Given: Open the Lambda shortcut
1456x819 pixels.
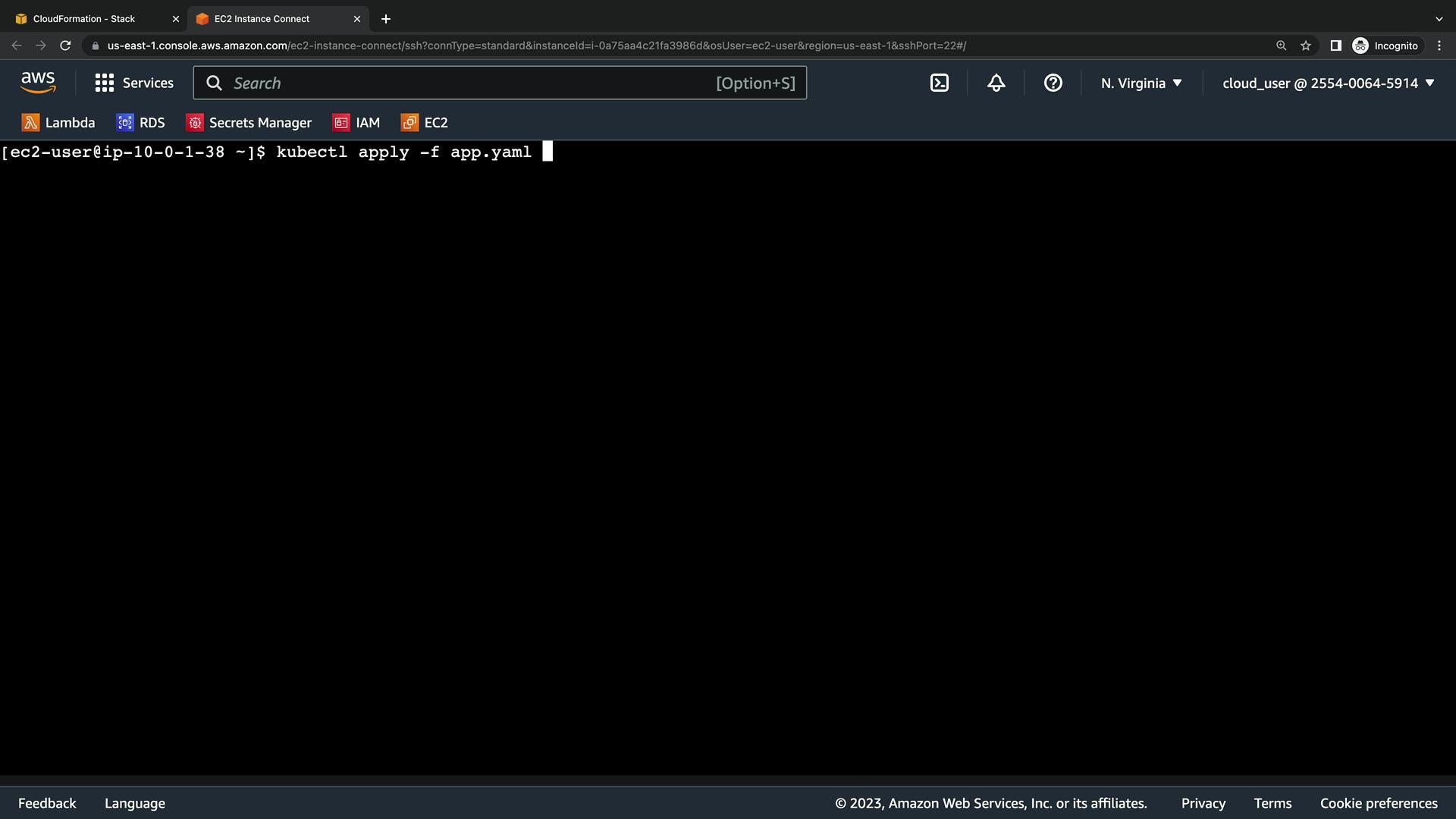Looking at the screenshot, I should 58,123.
